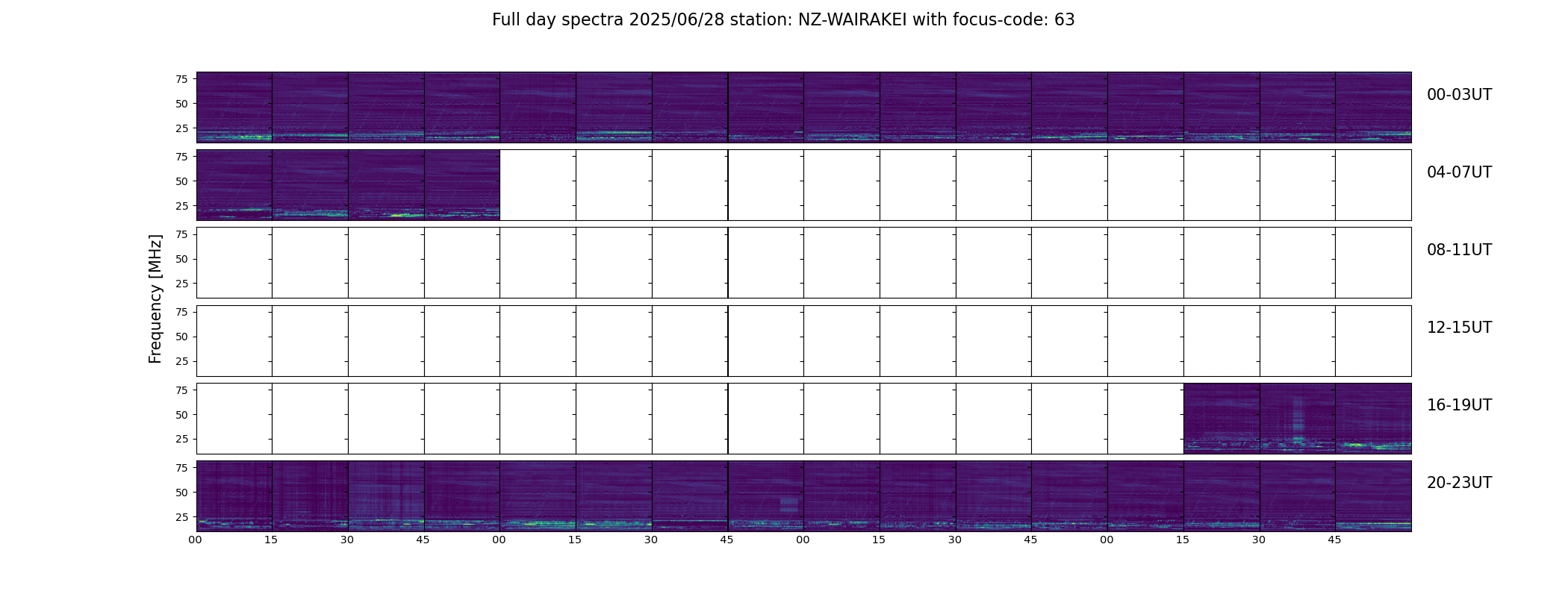Click the '50' tick of the 16-19UT row
1568x597 pixels.
click(x=181, y=414)
